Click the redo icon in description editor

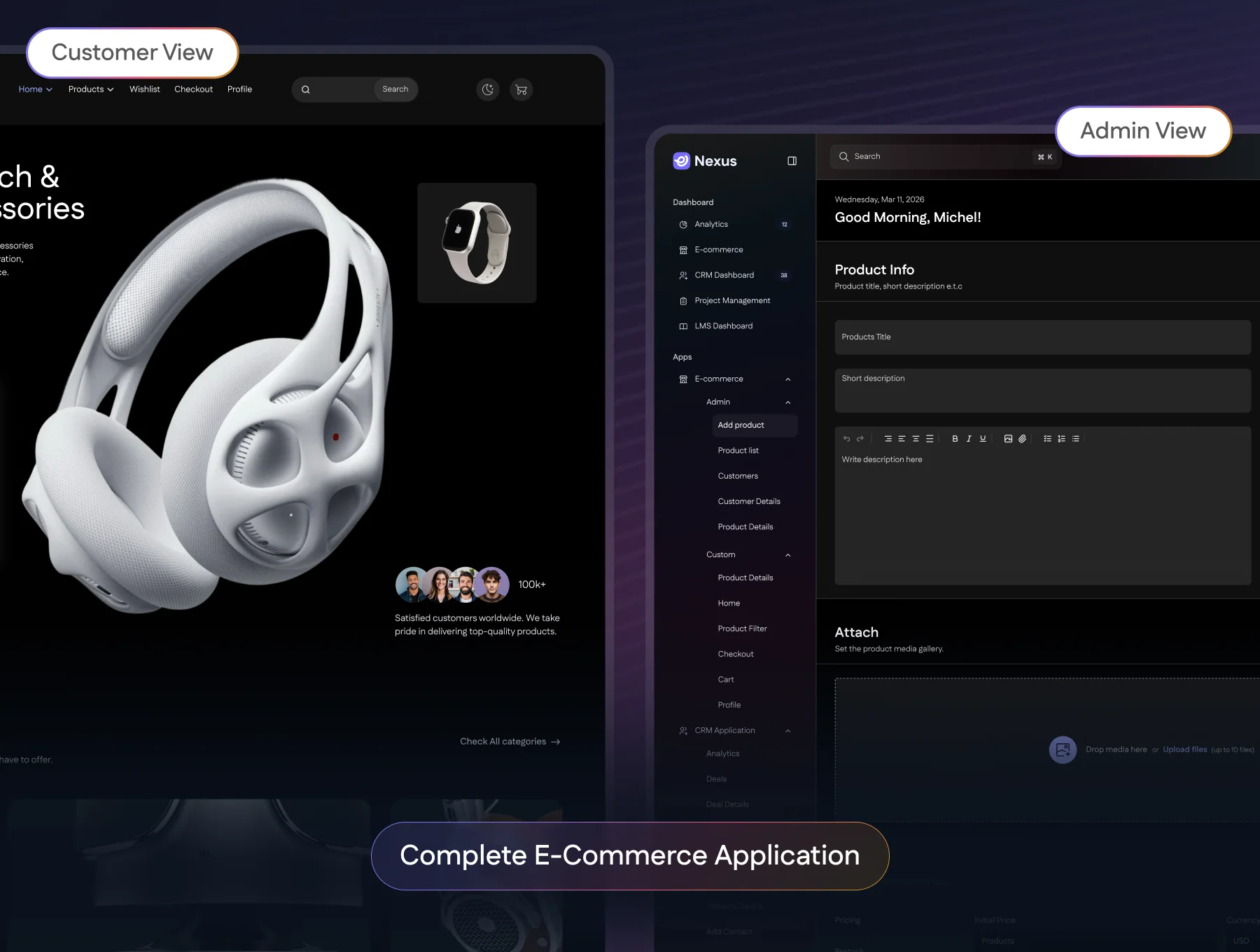coord(860,439)
